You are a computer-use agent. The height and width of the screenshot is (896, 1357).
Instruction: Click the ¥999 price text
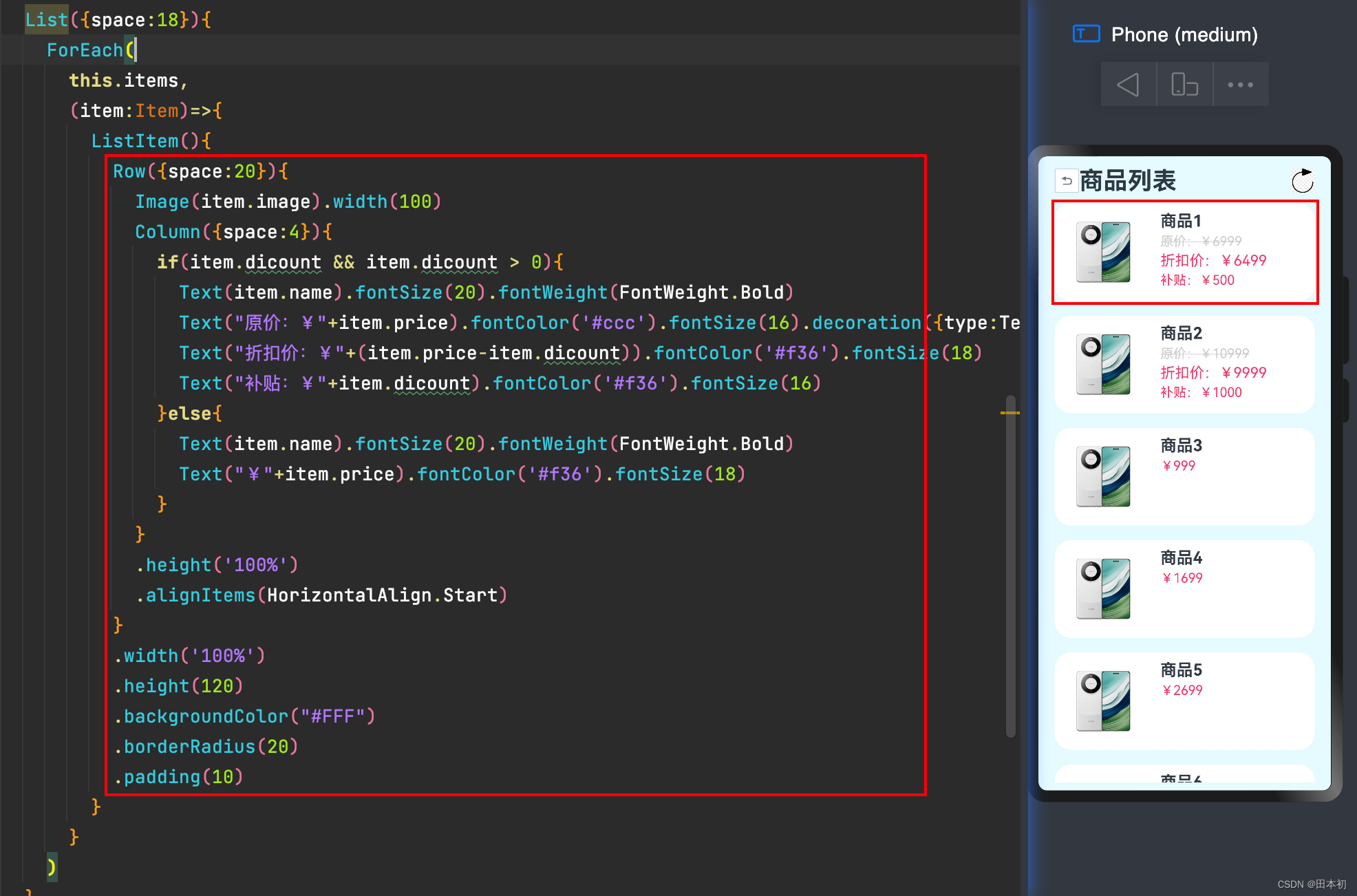[1178, 466]
